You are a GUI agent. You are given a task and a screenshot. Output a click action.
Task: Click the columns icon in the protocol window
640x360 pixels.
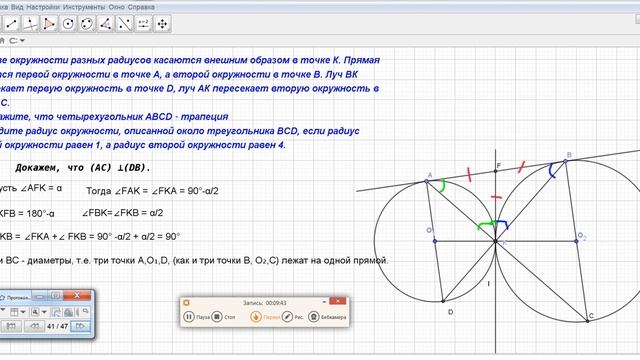(x=14, y=312)
